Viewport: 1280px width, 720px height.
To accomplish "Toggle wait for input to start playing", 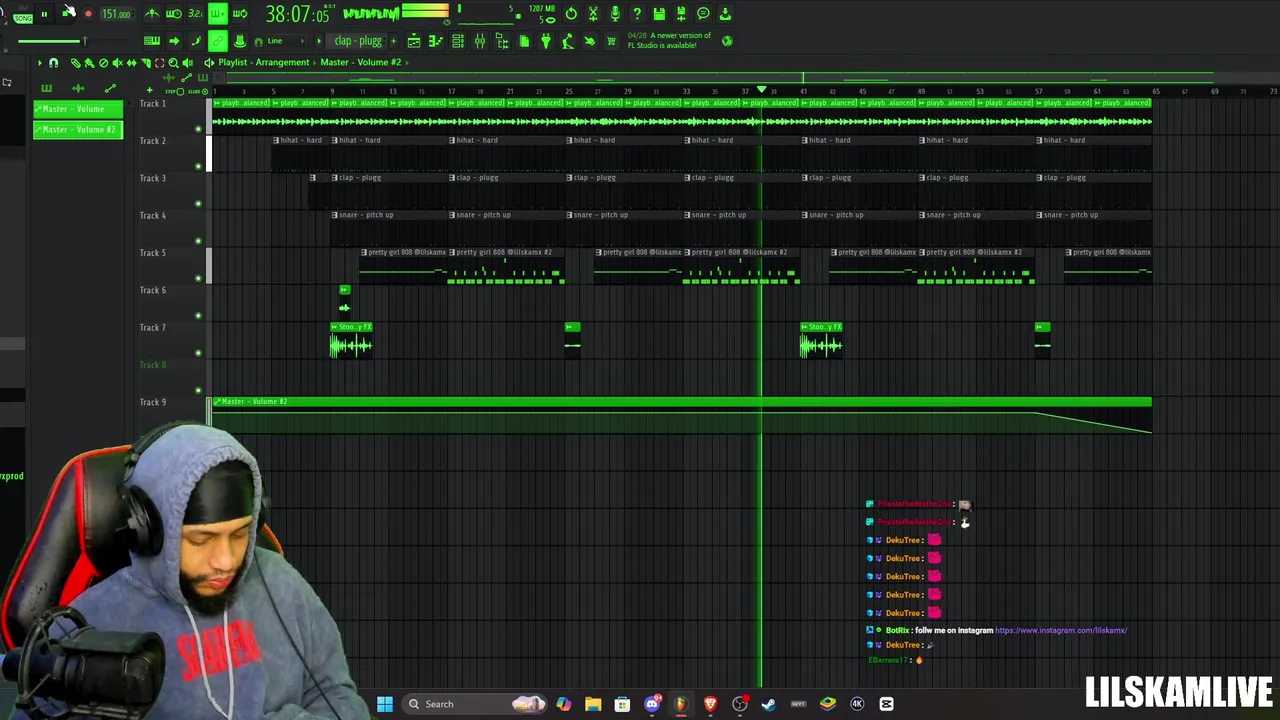I will point(174,14).
